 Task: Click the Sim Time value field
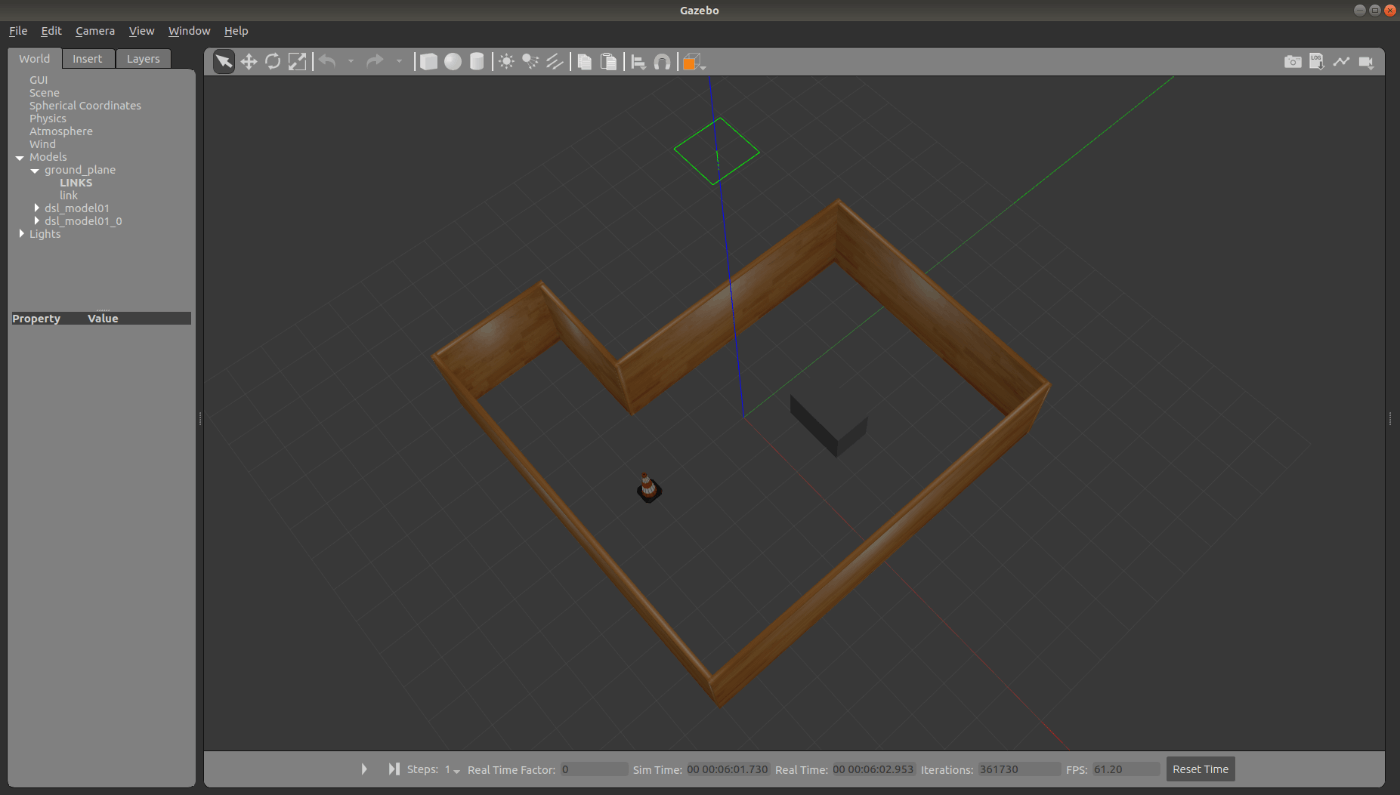pyautogui.click(x=728, y=770)
